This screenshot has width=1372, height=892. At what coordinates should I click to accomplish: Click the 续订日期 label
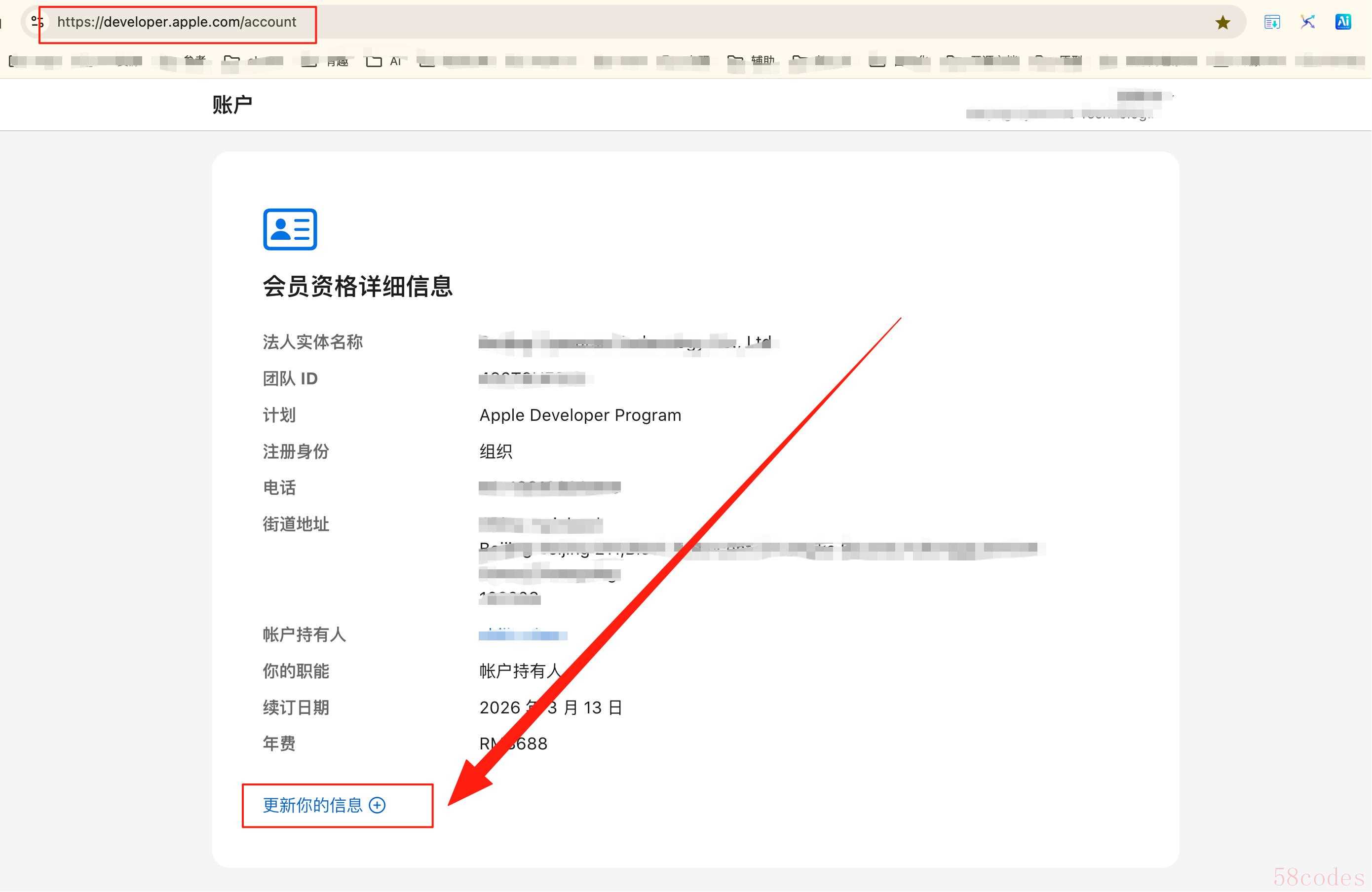tap(296, 707)
